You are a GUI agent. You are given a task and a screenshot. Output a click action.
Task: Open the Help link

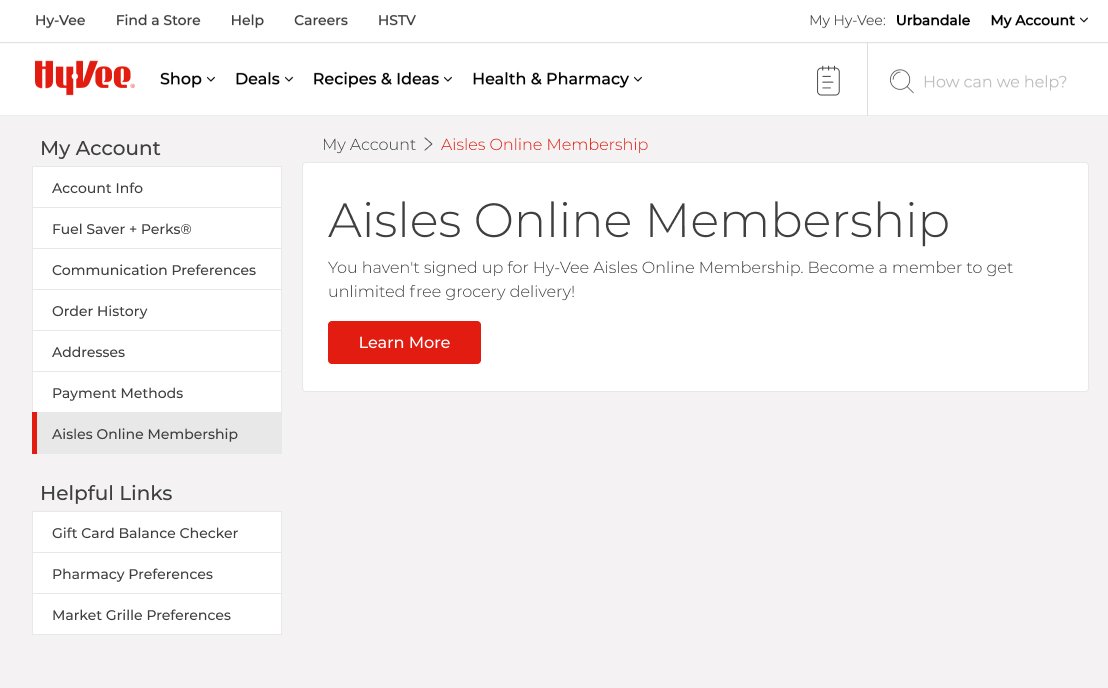pos(247,20)
